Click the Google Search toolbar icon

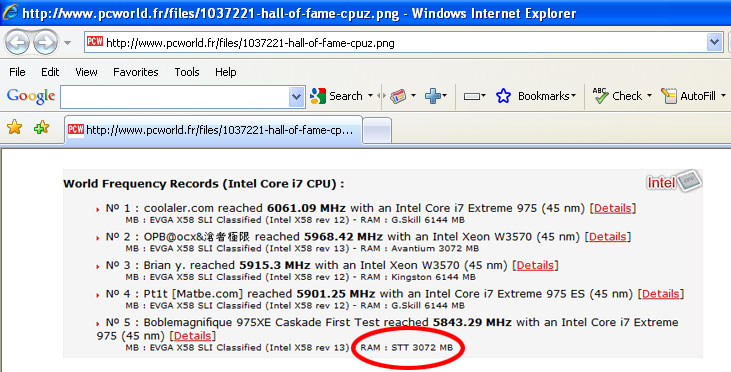(318, 96)
